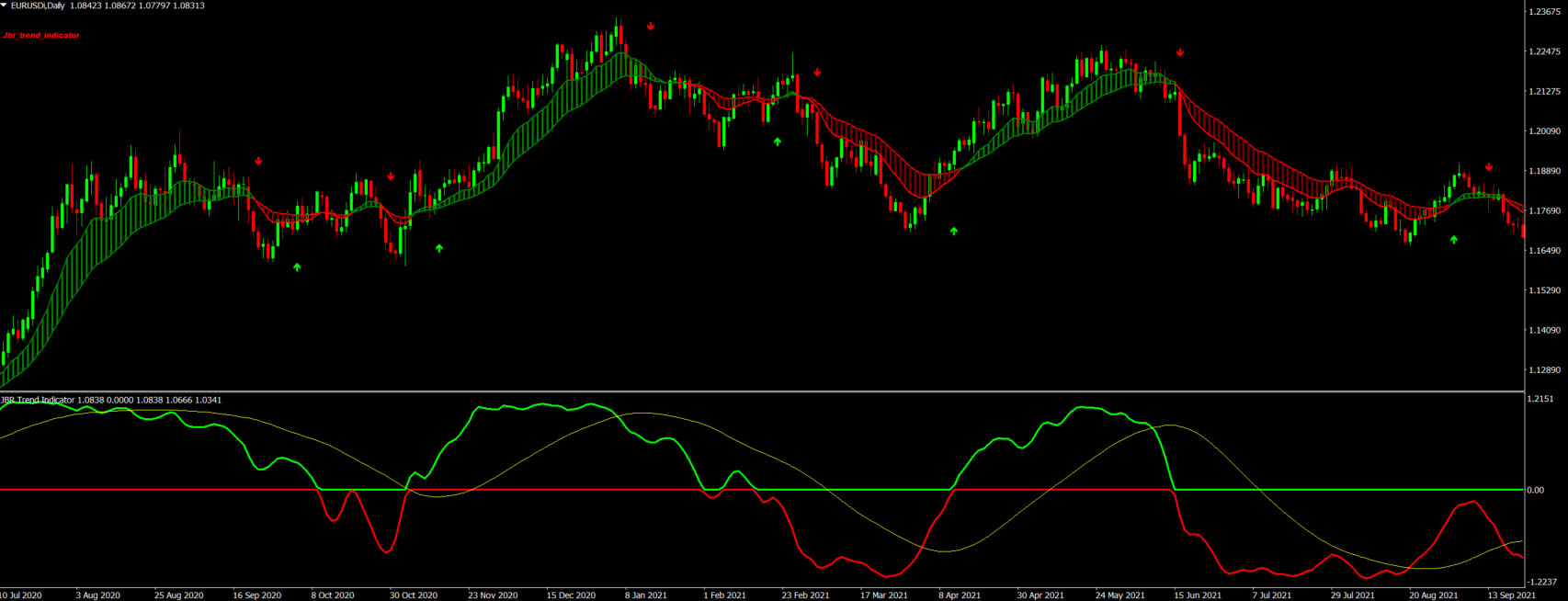Click the 1.21275 price scale label
Image resolution: width=1568 pixels, height=601 pixels.
pos(1544,91)
